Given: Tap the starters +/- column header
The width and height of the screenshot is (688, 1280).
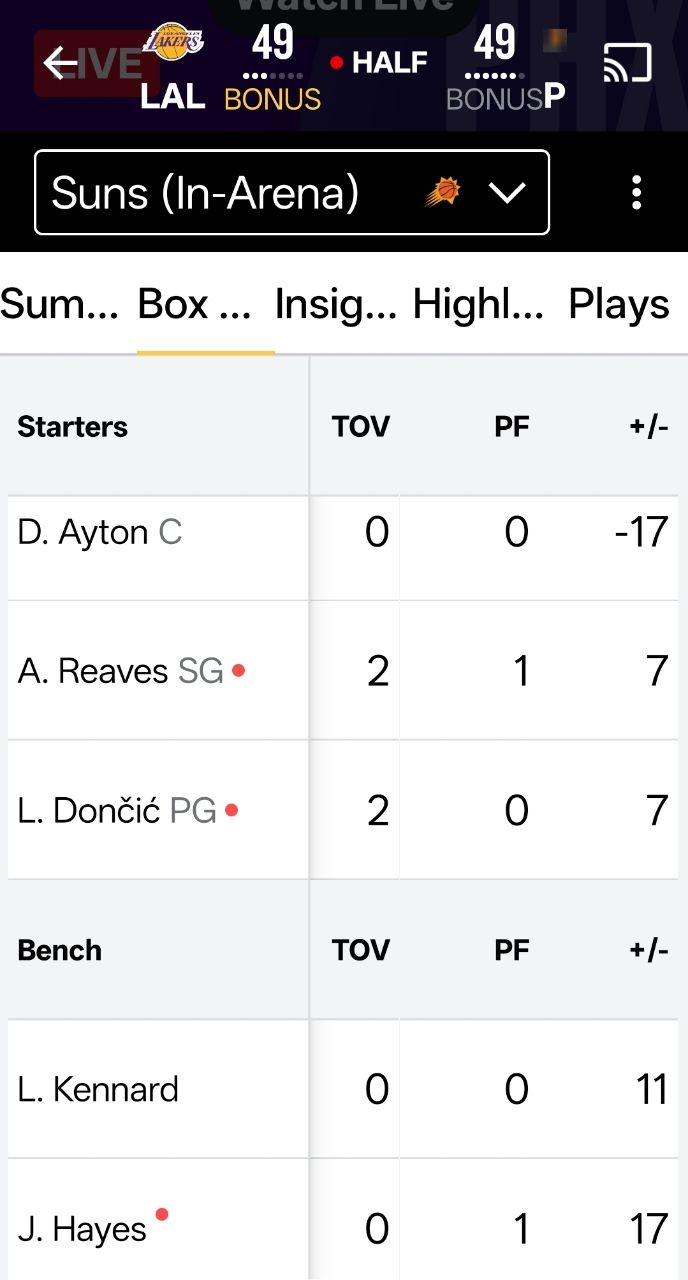Looking at the screenshot, I should (x=648, y=427).
